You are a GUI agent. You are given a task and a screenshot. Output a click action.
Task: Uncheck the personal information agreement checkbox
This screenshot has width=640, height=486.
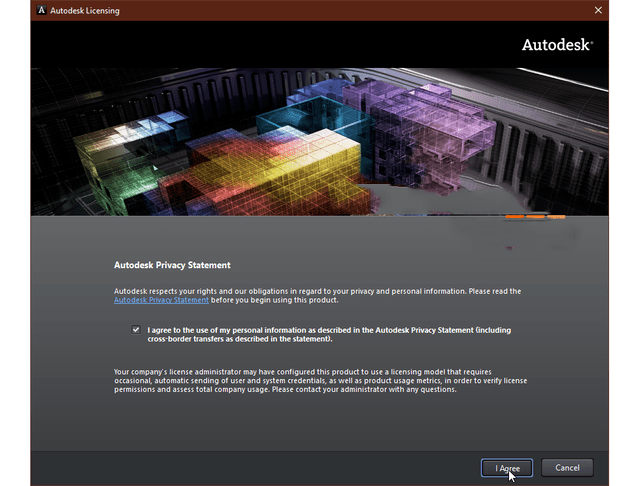(136, 329)
